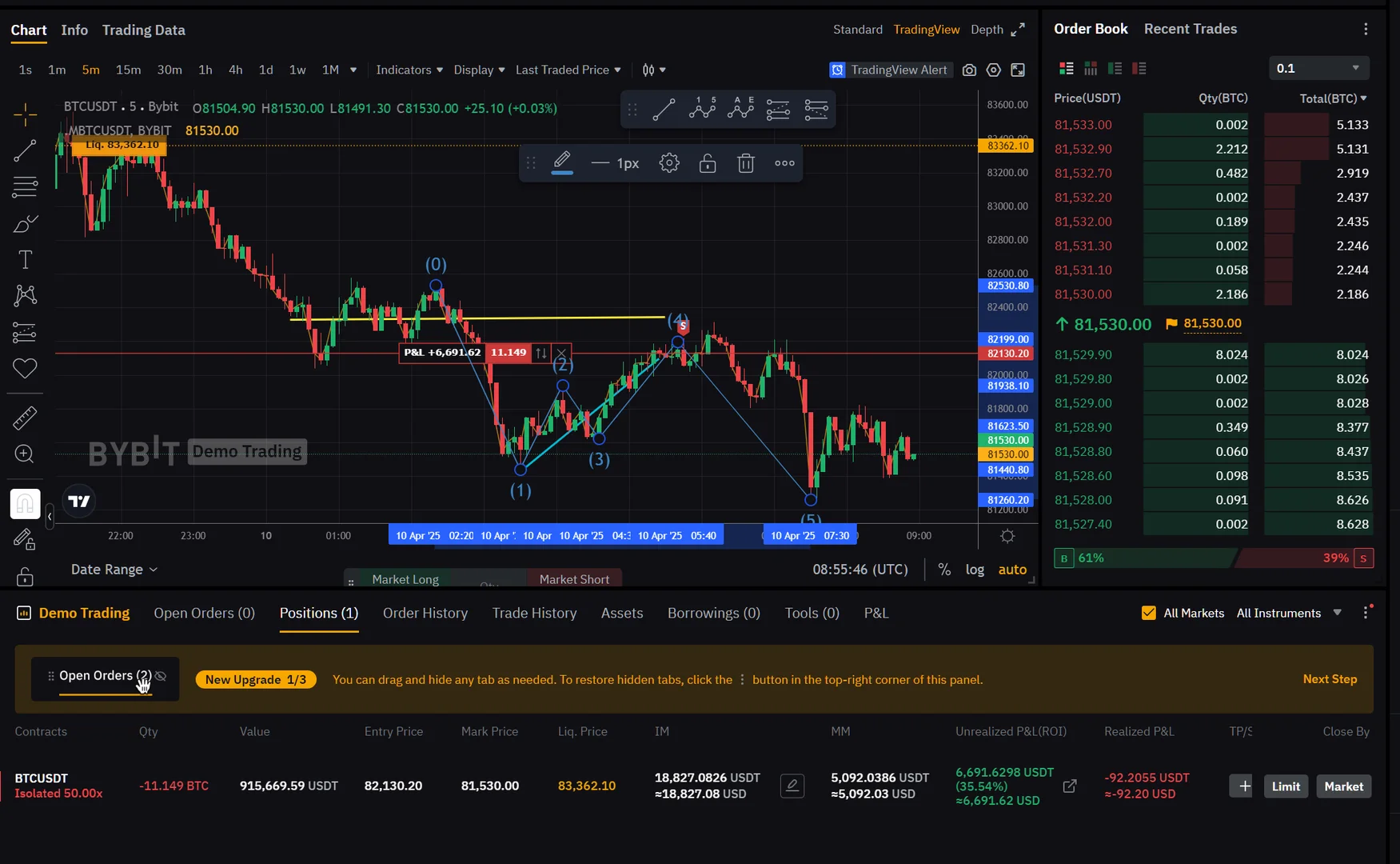Select the ruler measure tool
The height and width of the screenshot is (864, 1400).
pyautogui.click(x=25, y=418)
